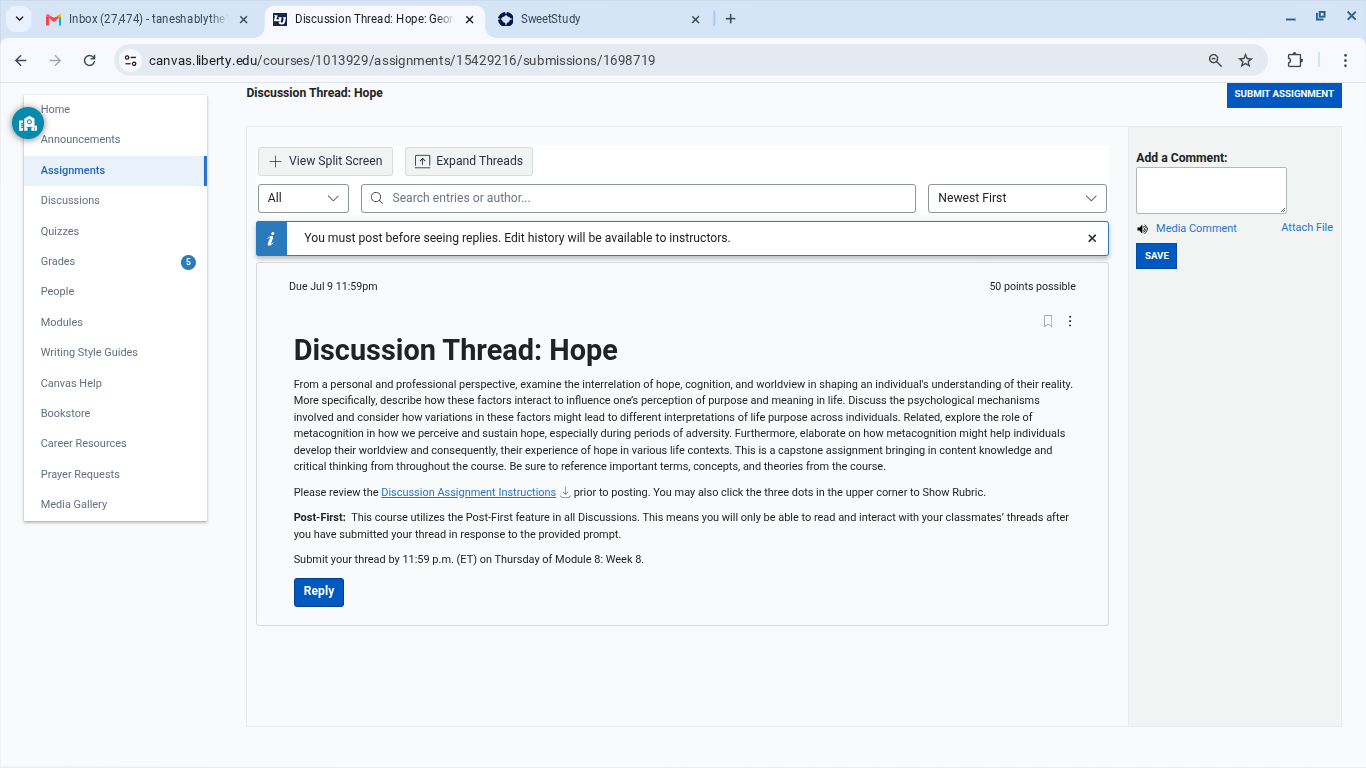Open Quizzes in course navigation
Image resolution: width=1366 pixels, height=768 pixels.
click(60, 231)
